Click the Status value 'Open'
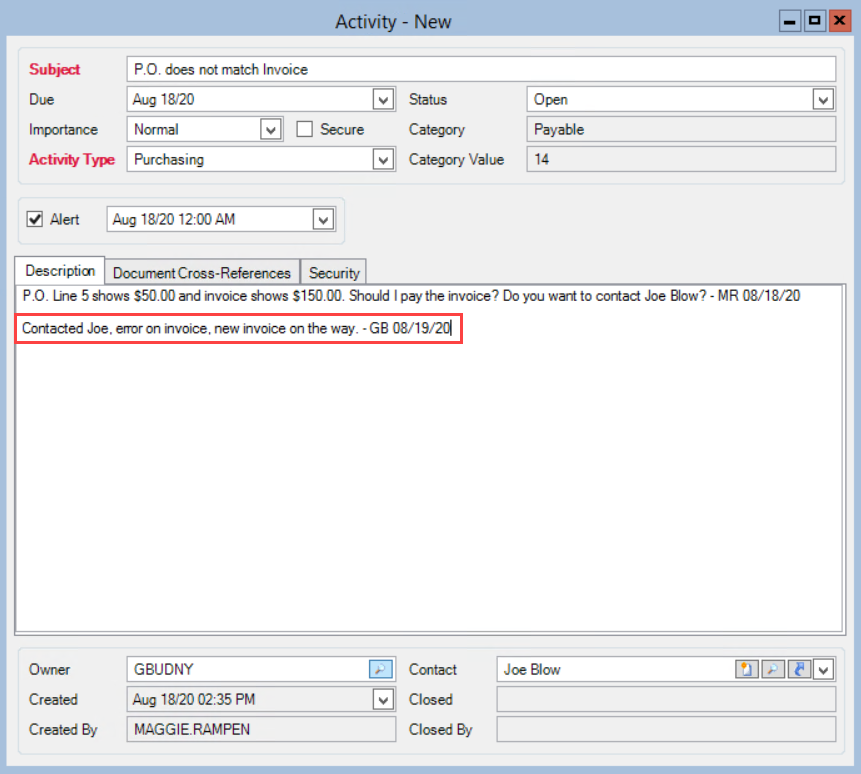 point(551,100)
